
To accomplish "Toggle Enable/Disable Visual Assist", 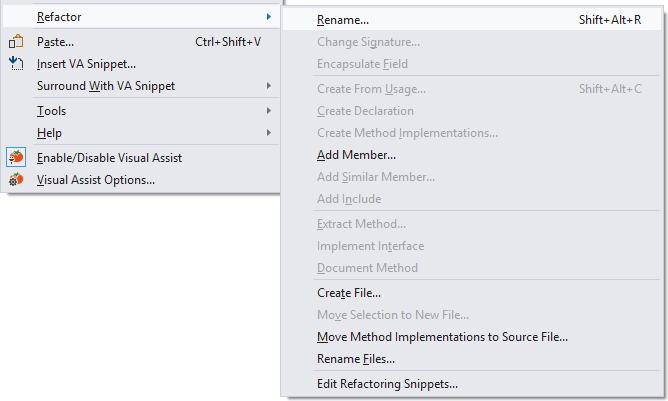I will [109, 158].
